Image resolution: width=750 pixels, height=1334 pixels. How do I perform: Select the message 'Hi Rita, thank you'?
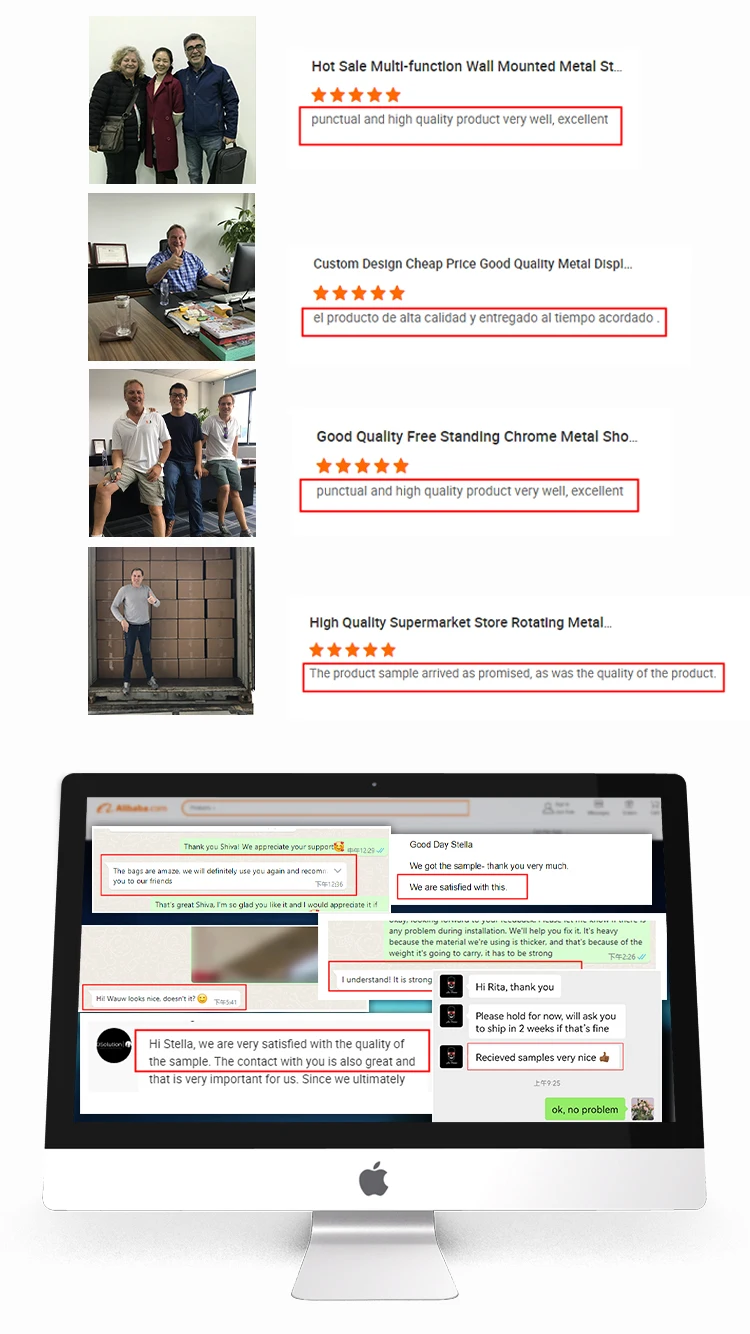(x=515, y=987)
